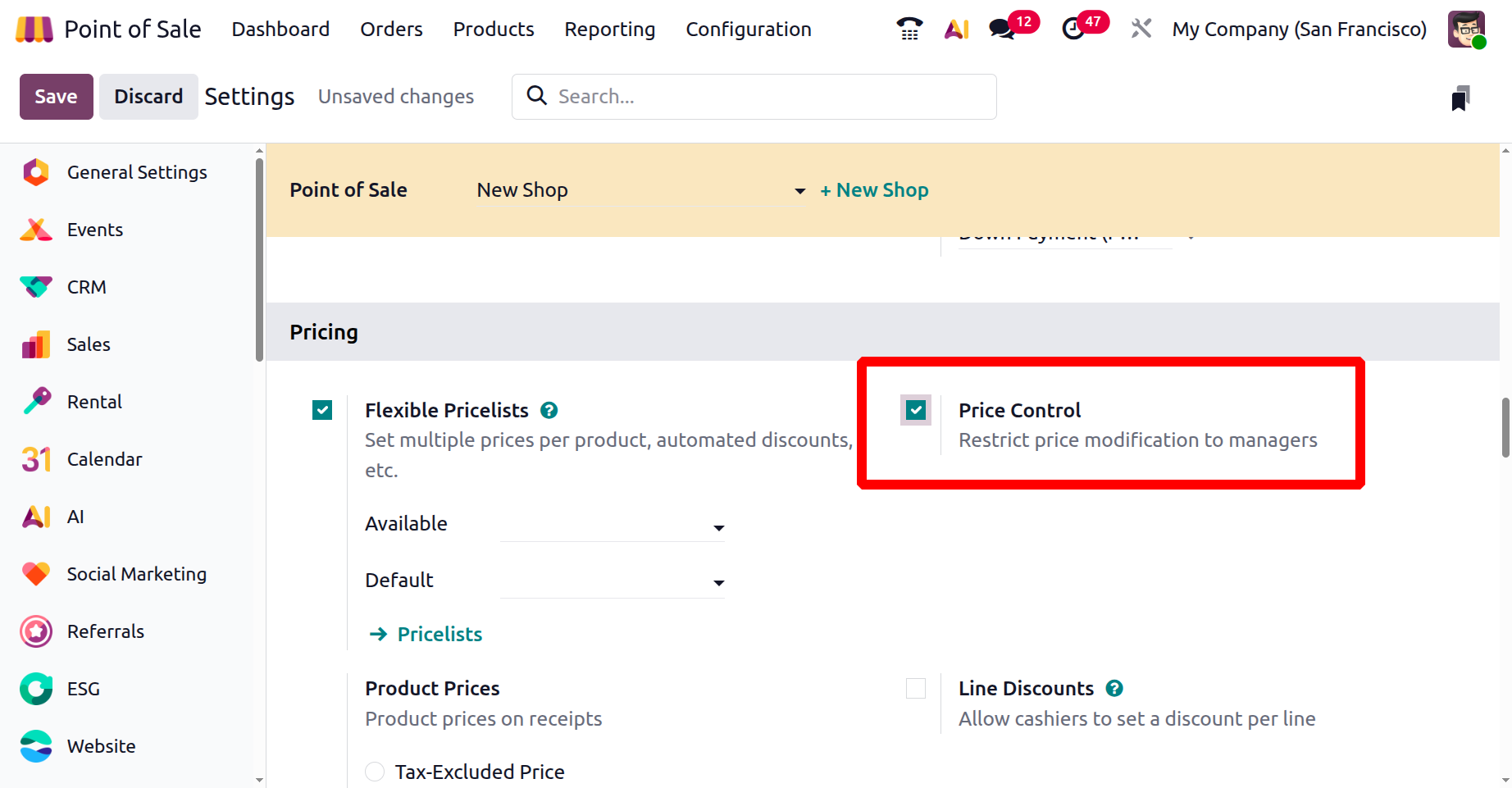Open the CRM settings in sidebar
Screen dimensions: 1512x788
tap(86, 287)
